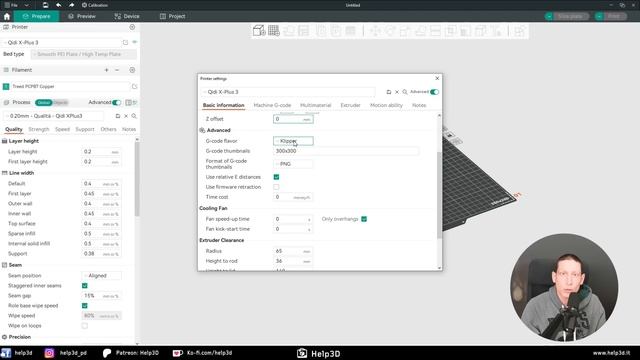Image resolution: width=640 pixels, height=360 pixels.
Task: Open the Support tab in process settings
Action: [x=85, y=129]
